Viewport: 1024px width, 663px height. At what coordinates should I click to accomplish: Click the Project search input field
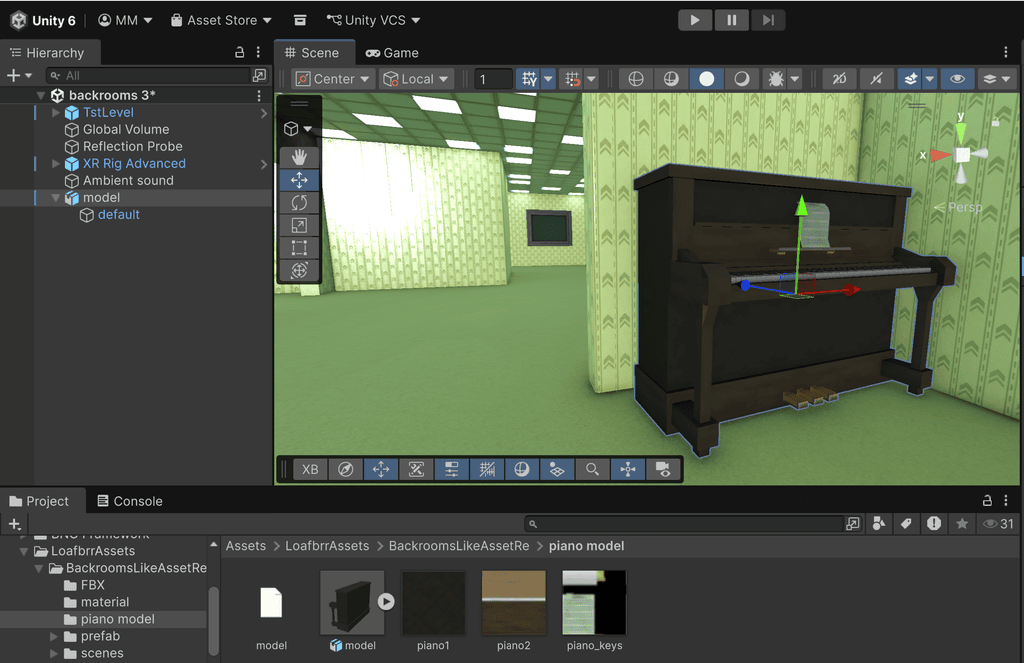684,524
